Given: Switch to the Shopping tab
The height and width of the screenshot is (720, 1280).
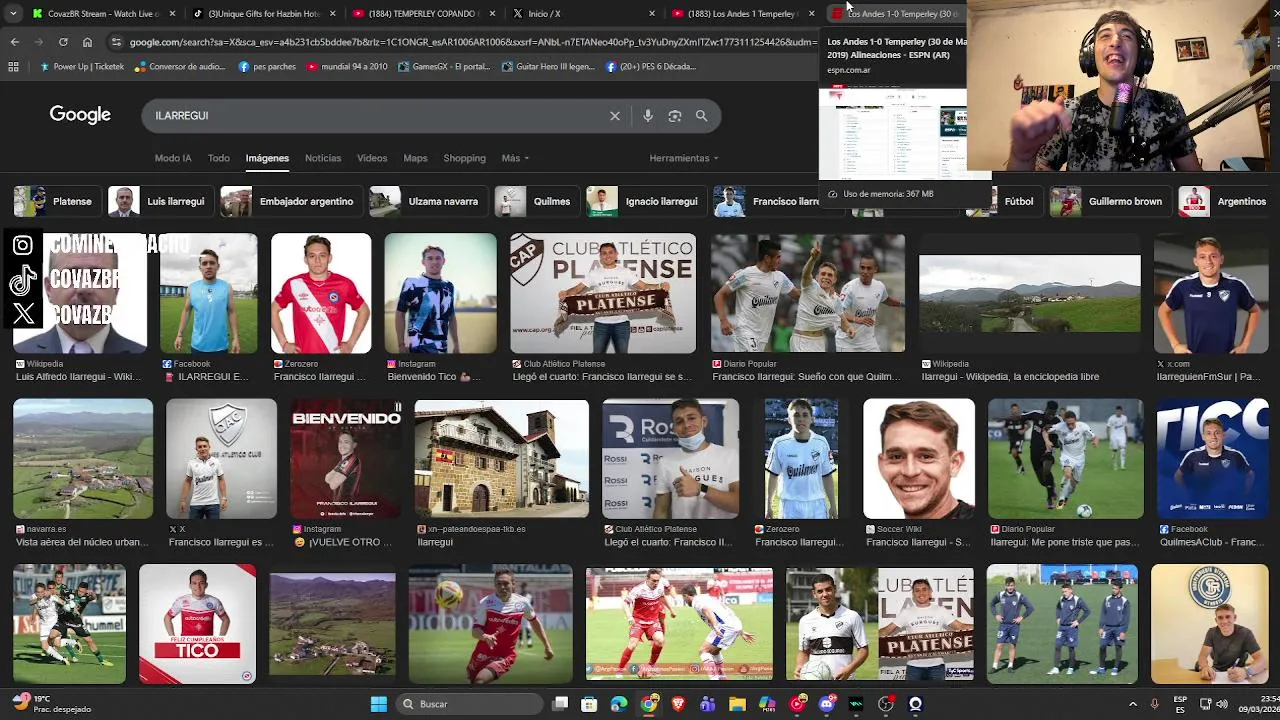Looking at the screenshot, I should pos(464,158).
